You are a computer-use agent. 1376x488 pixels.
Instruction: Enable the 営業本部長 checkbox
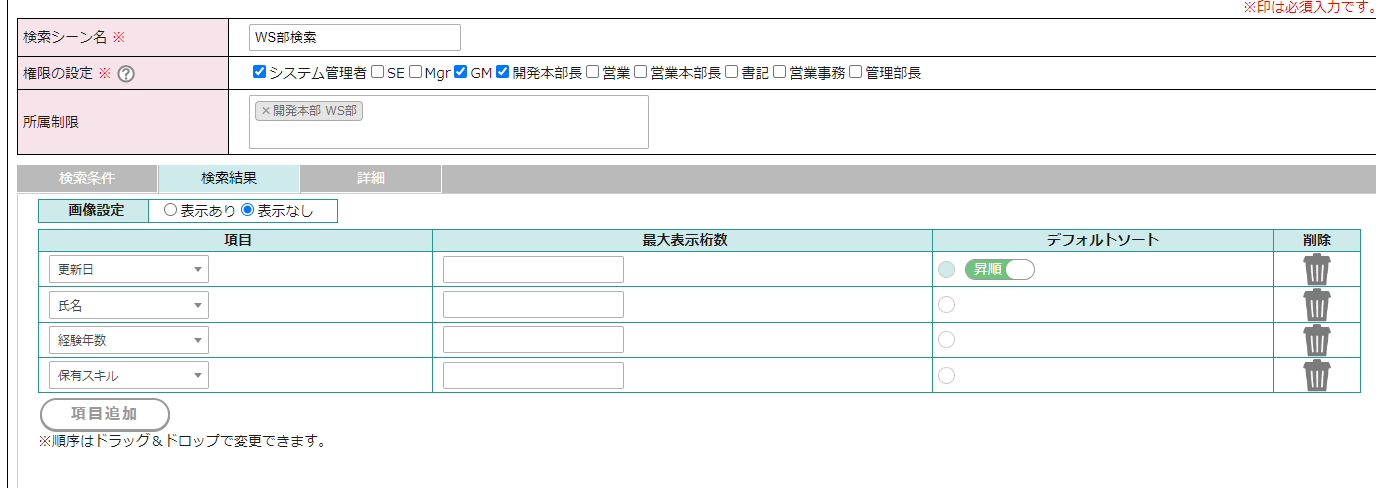[641, 72]
